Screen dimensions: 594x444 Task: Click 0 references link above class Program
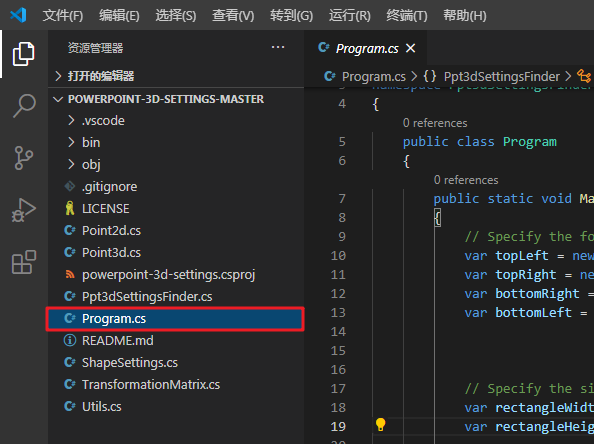(x=435, y=123)
